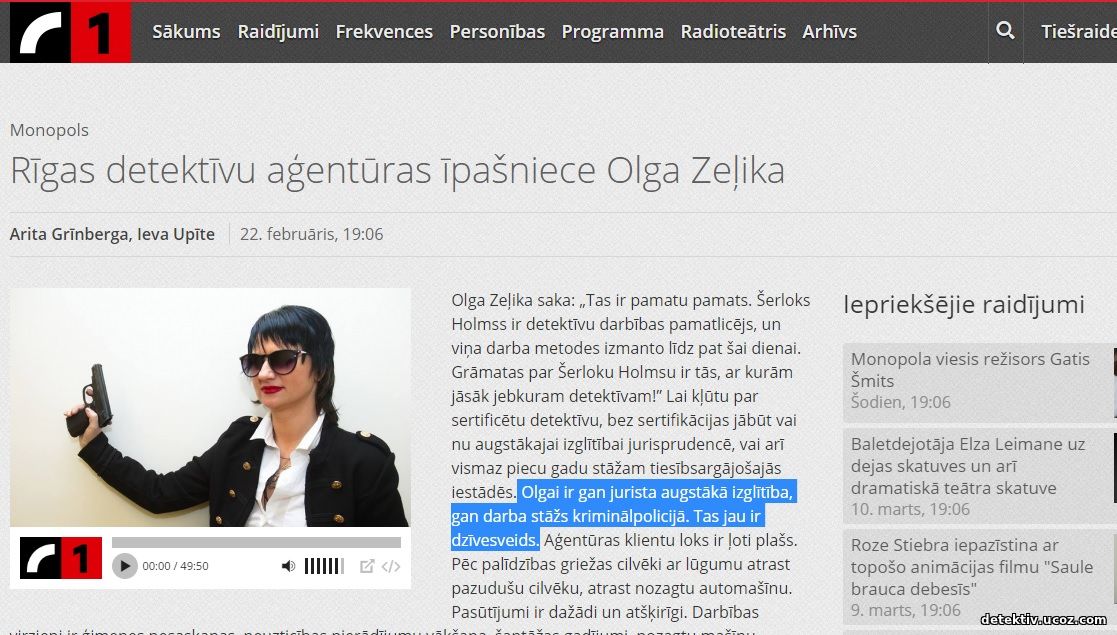Play the audio recording
1117x635 pixels.
pyautogui.click(x=125, y=566)
